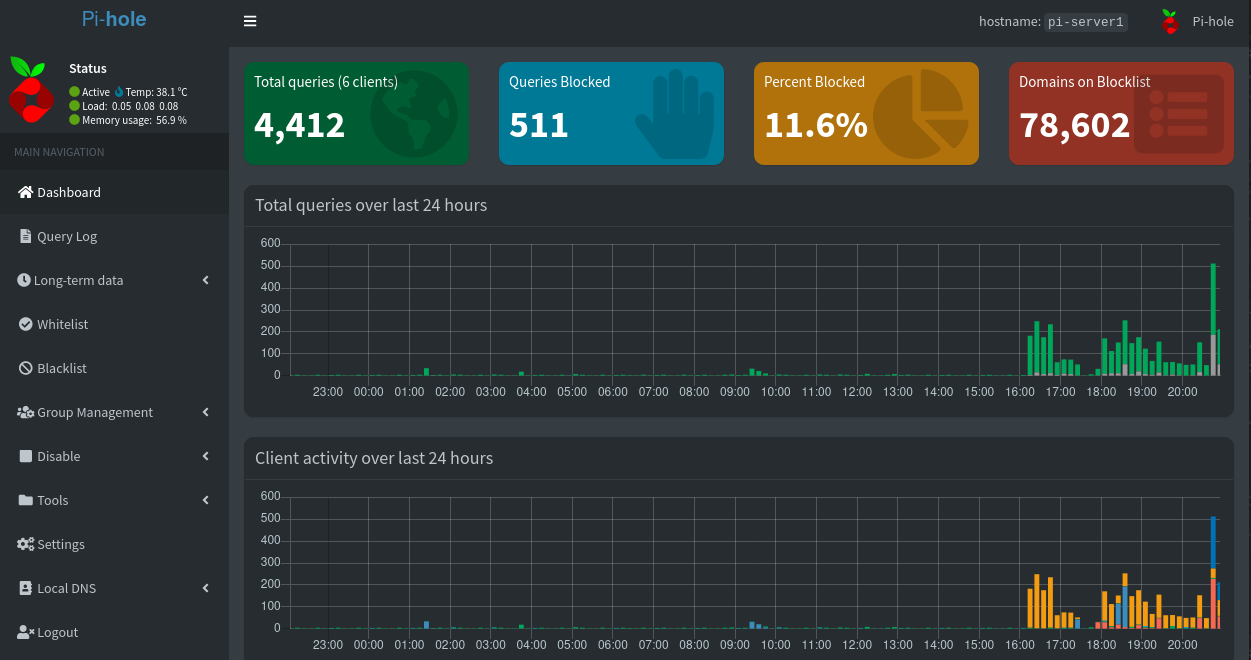The image size is (1251, 660).
Task: Click the Query Log file icon
Action: [x=26, y=236]
